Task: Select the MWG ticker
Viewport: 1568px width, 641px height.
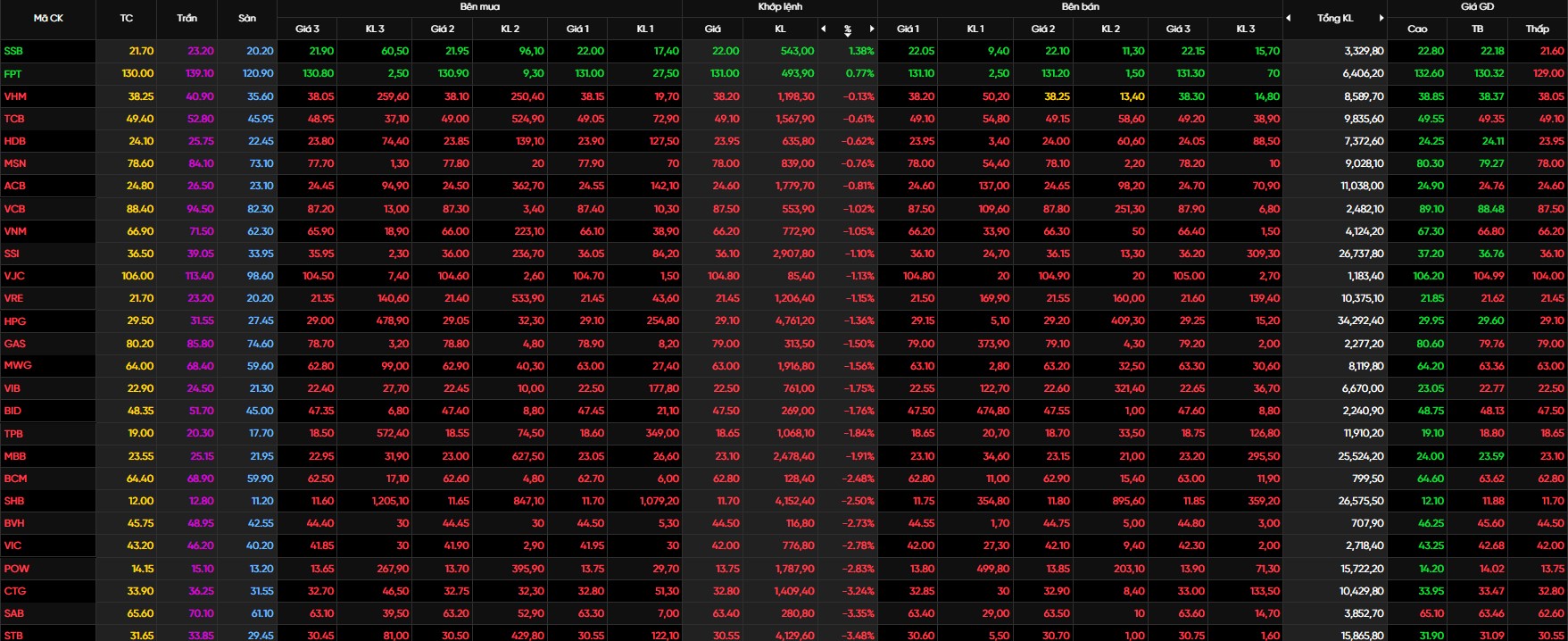Action: [x=18, y=366]
